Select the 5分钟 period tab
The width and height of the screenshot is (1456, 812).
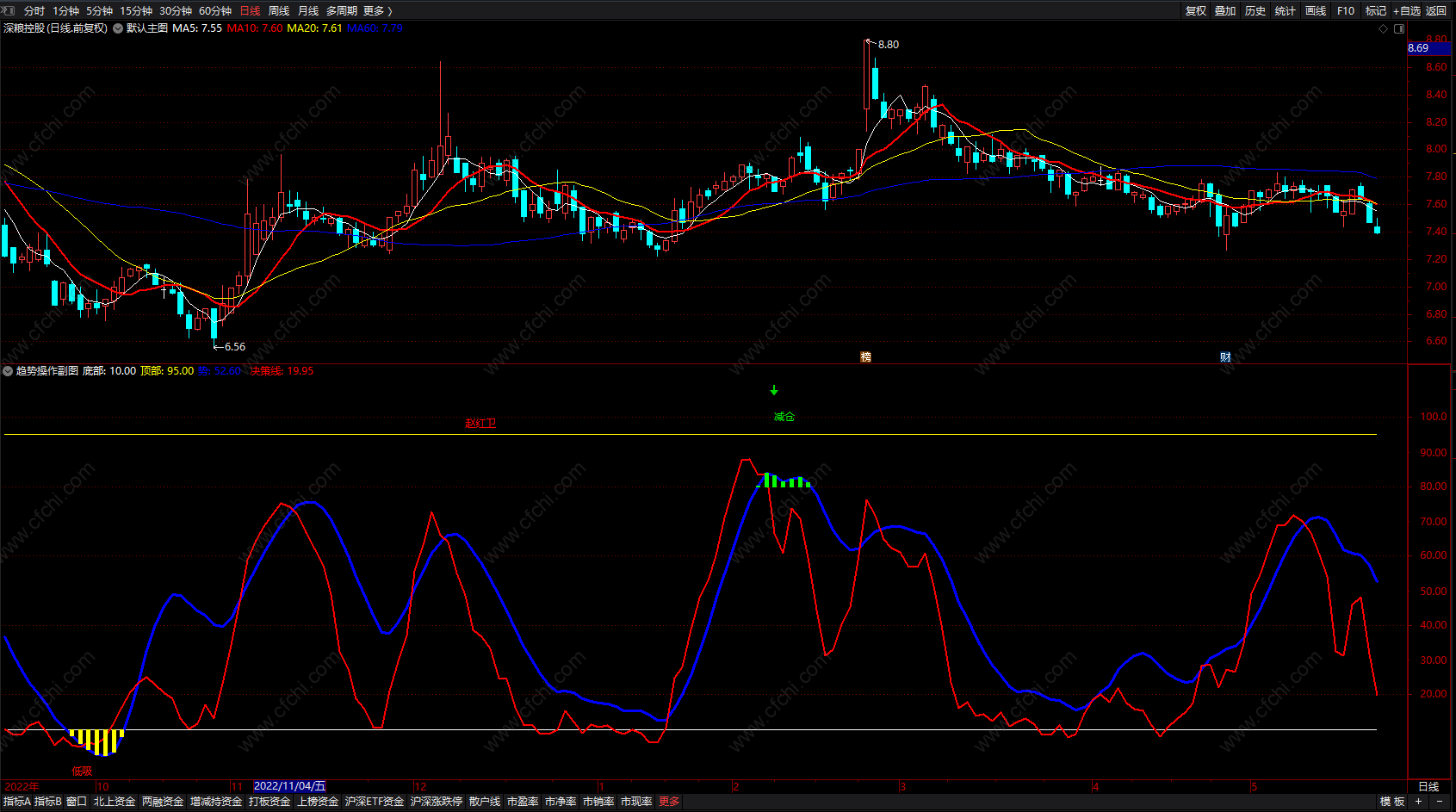point(99,10)
